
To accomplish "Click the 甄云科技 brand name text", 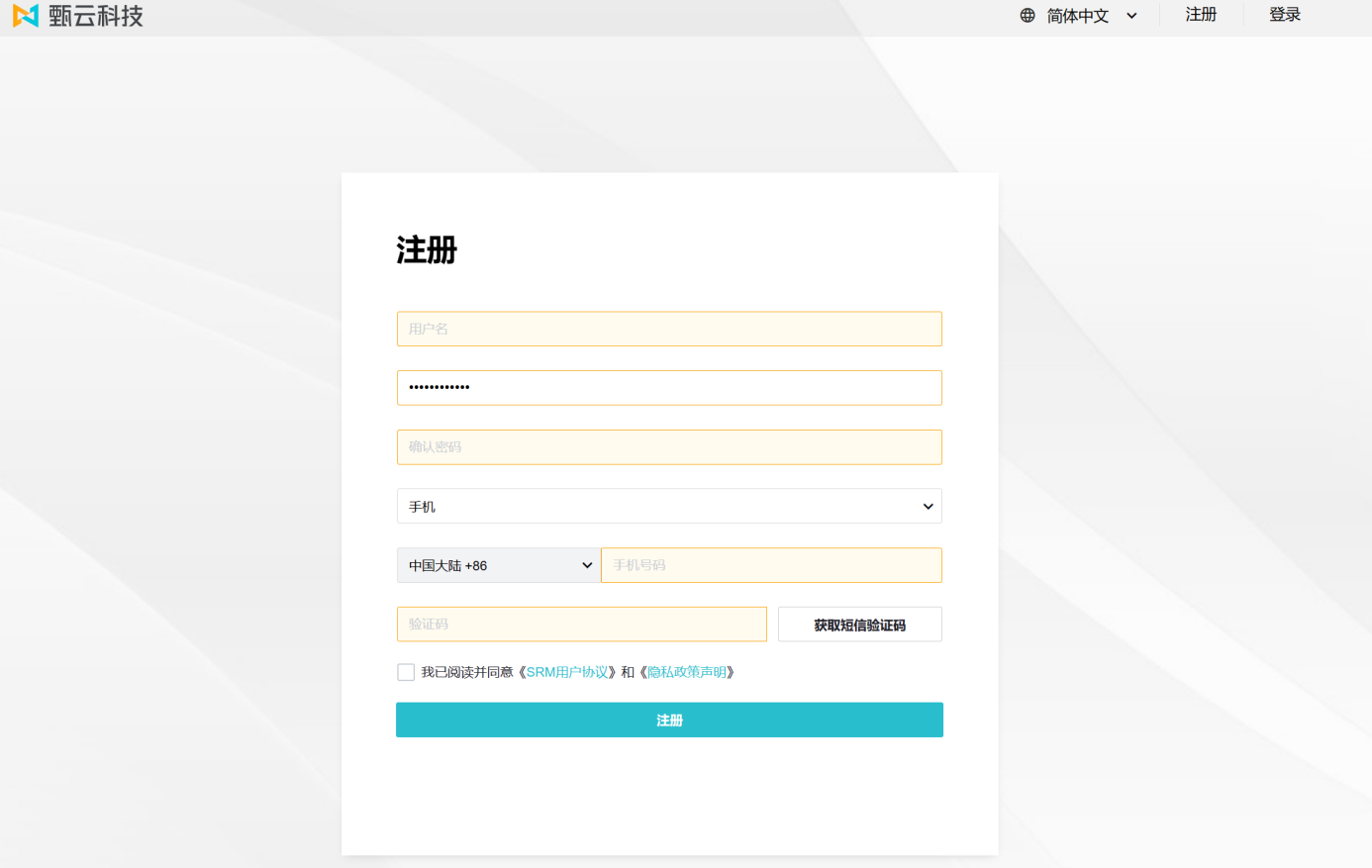I will point(96,16).
